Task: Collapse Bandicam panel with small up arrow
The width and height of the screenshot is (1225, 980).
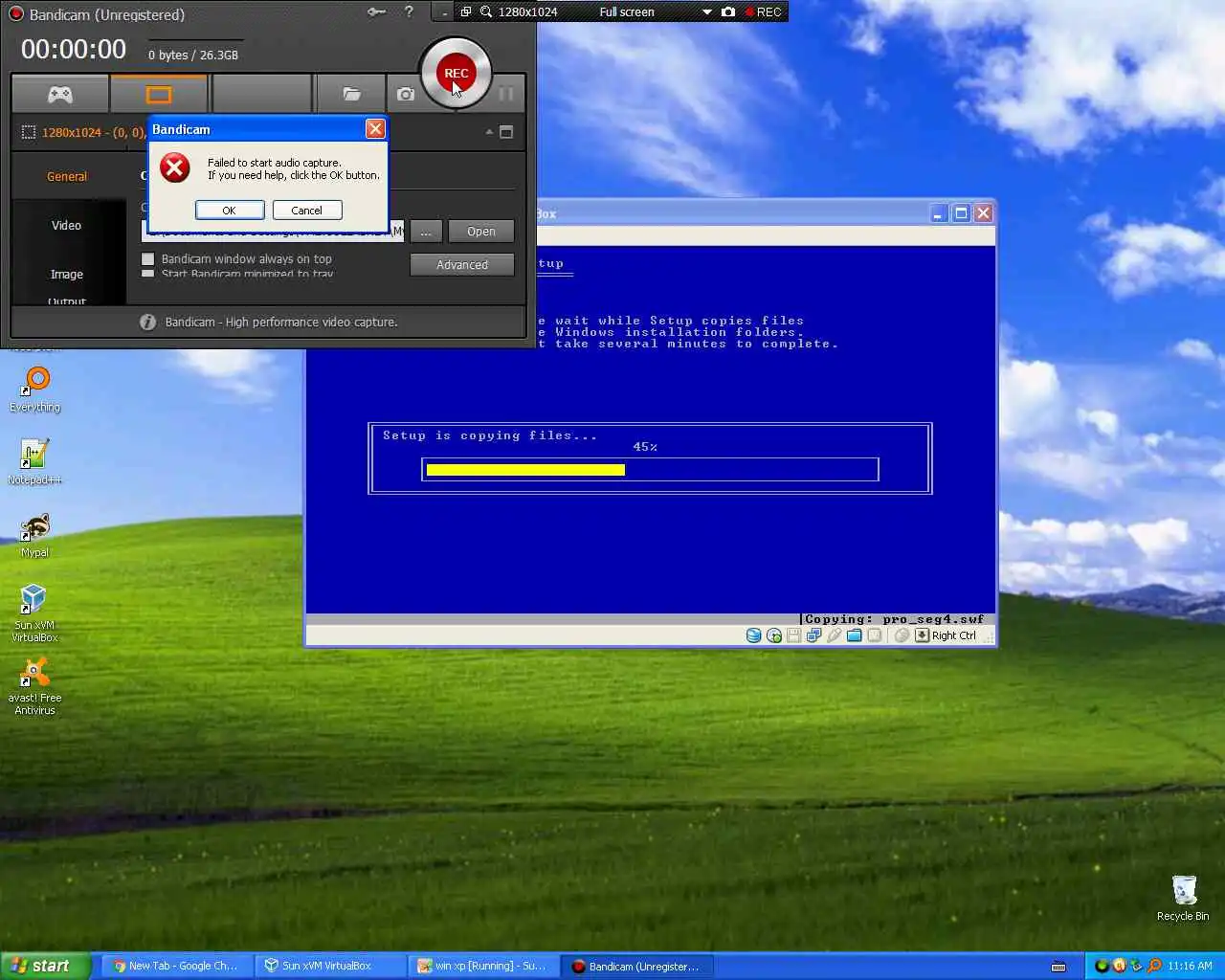Action: click(489, 132)
